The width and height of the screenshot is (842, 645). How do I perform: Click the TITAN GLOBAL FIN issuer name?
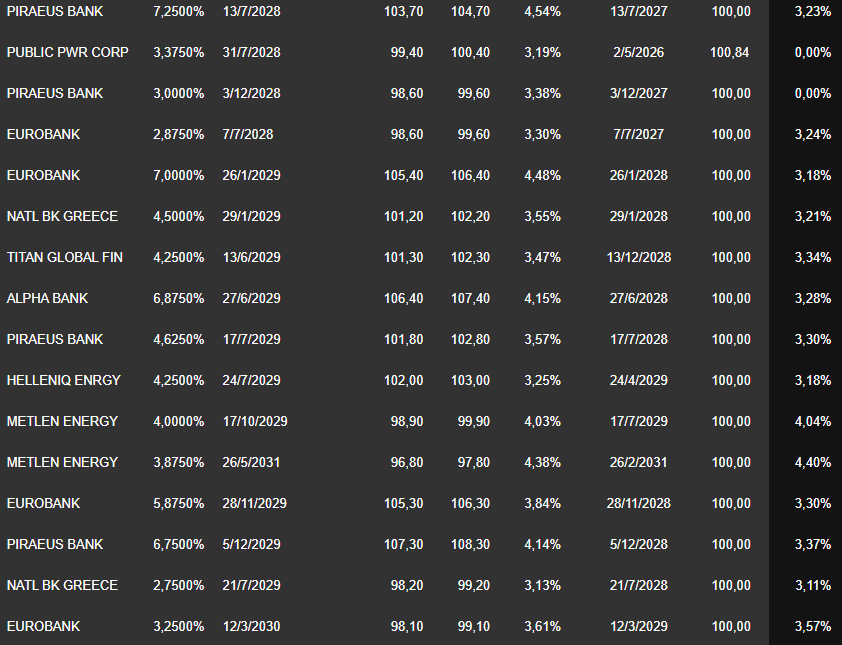(65, 257)
